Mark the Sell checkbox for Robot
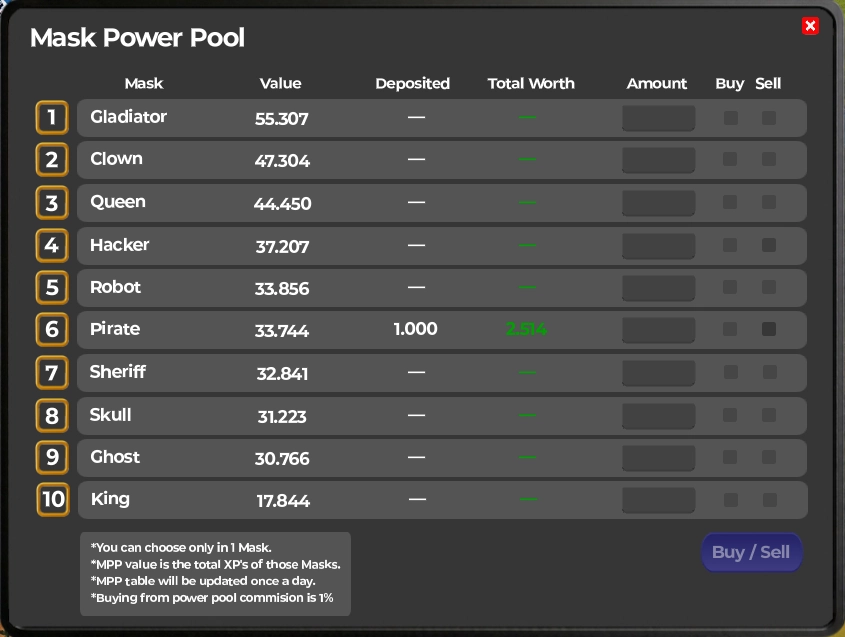Viewport: 845px width, 637px height. click(769, 287)
